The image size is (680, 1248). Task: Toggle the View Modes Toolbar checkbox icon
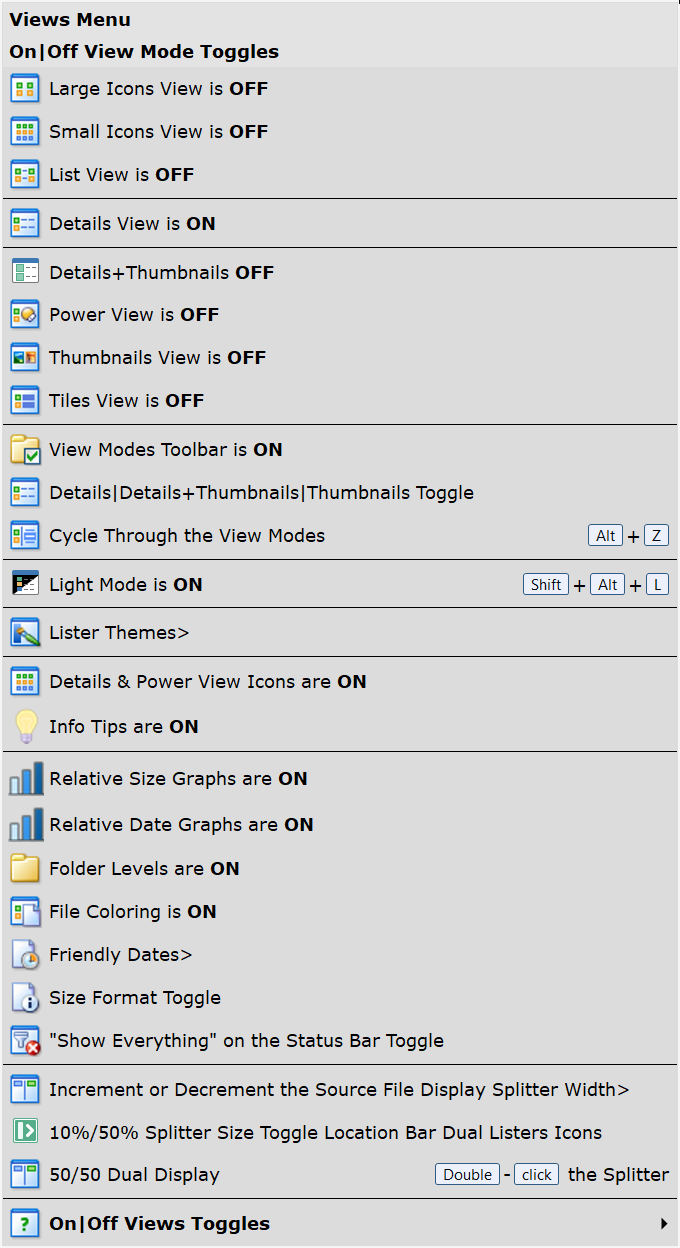coord(25,449)
